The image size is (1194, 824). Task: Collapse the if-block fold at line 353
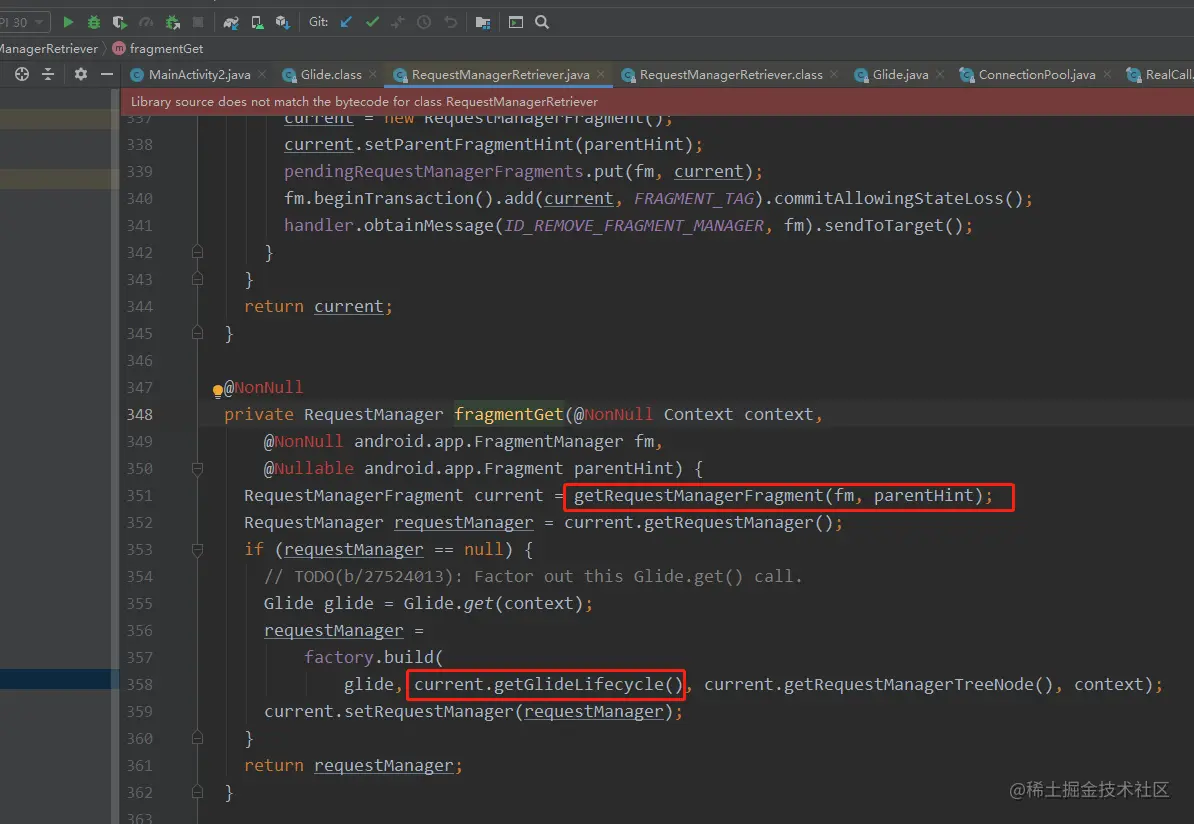pyautogui.click(x=197, y=549)
